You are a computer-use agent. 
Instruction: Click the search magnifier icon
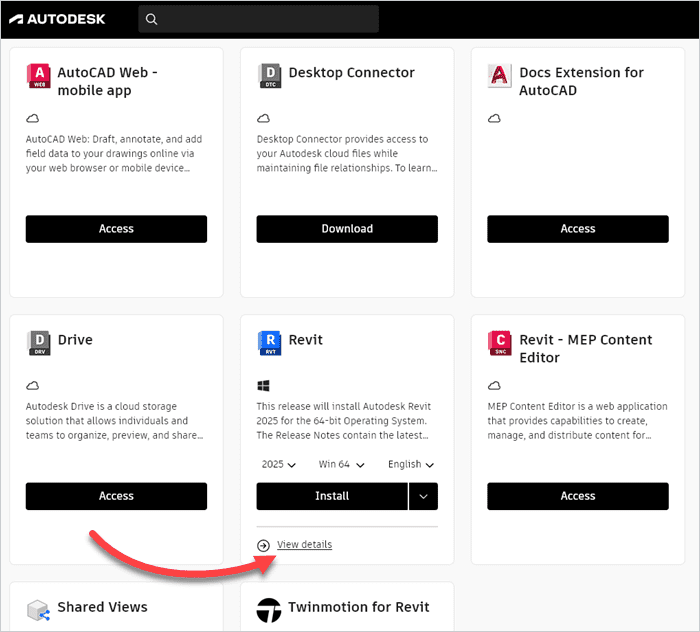(x=151, y=19)
